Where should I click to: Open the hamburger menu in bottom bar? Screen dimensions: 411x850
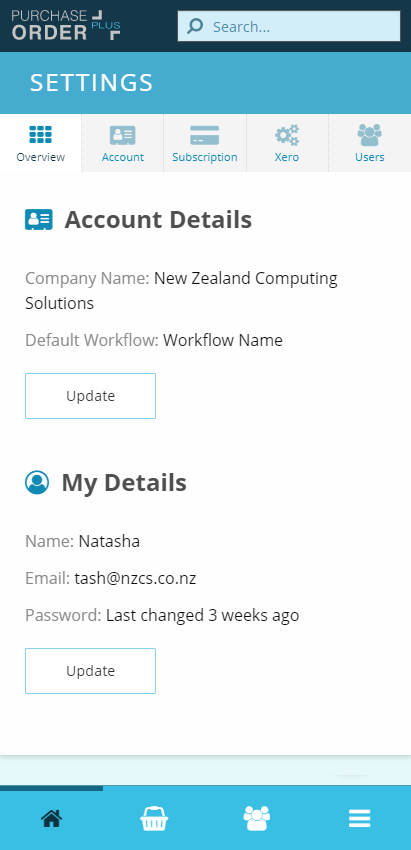point(359,818)
